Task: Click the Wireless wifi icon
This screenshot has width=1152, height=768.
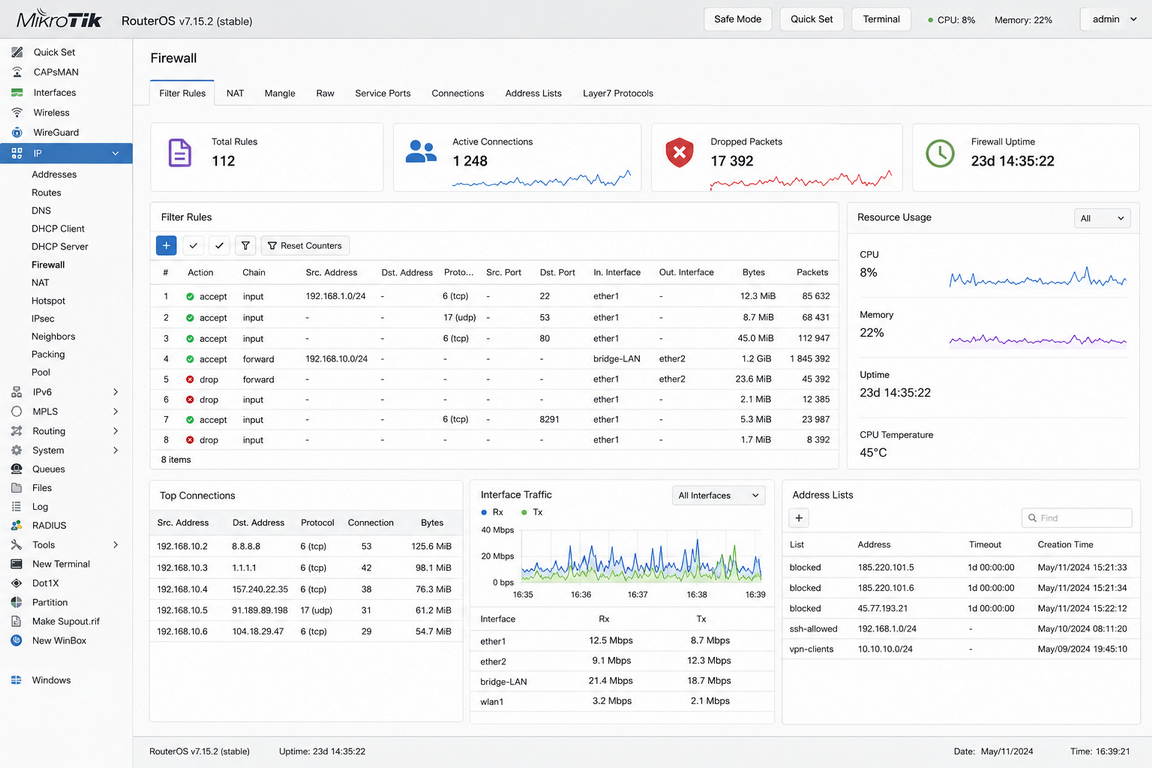Action: [x=17, y=112]
